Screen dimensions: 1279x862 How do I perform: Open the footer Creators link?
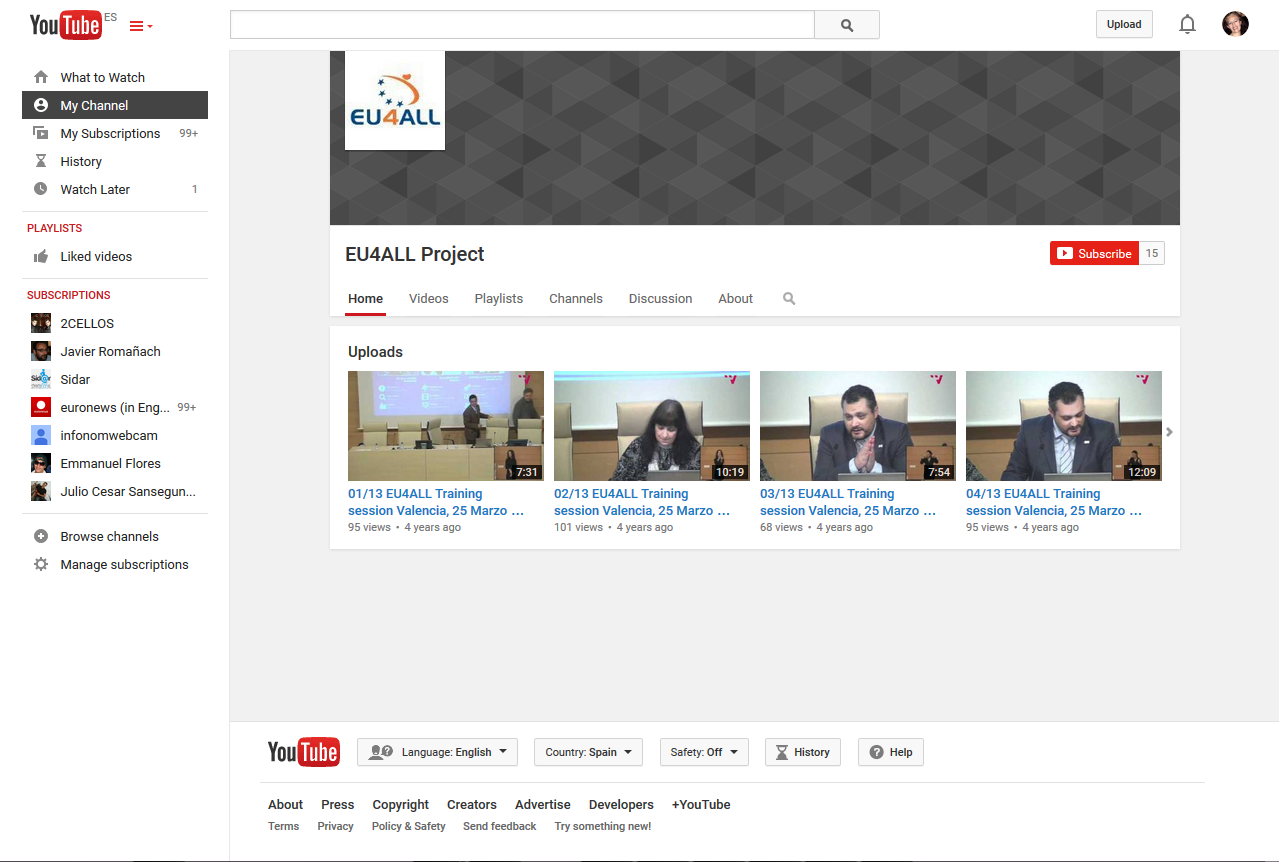(472, 804)
